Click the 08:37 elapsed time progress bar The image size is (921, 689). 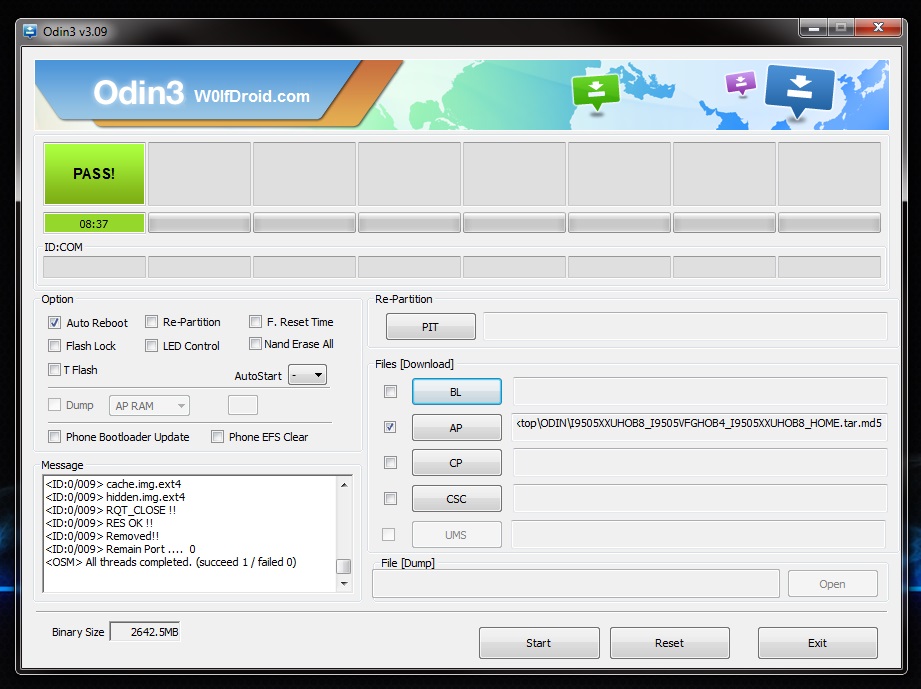94,224
